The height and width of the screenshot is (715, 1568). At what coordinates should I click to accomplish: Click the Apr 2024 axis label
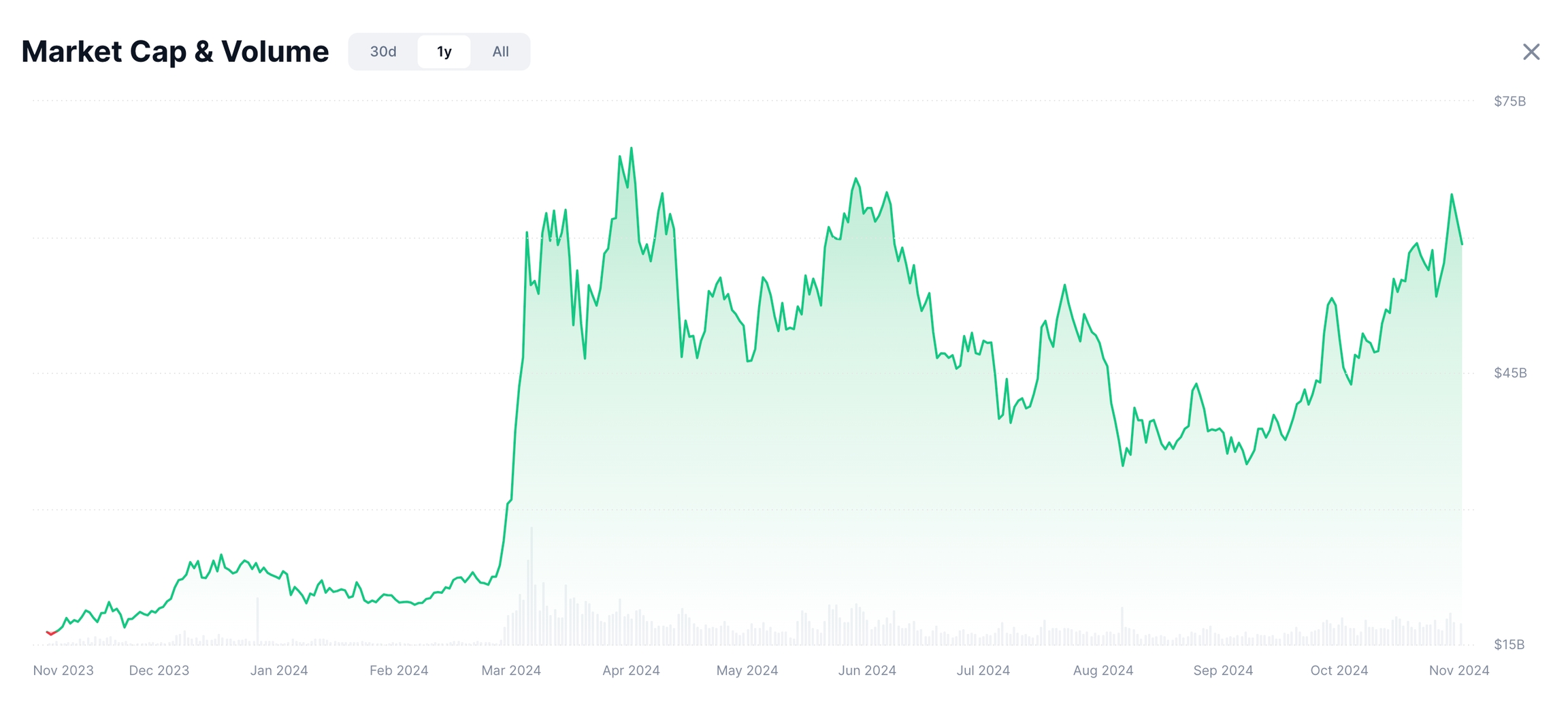click(631, 670)
